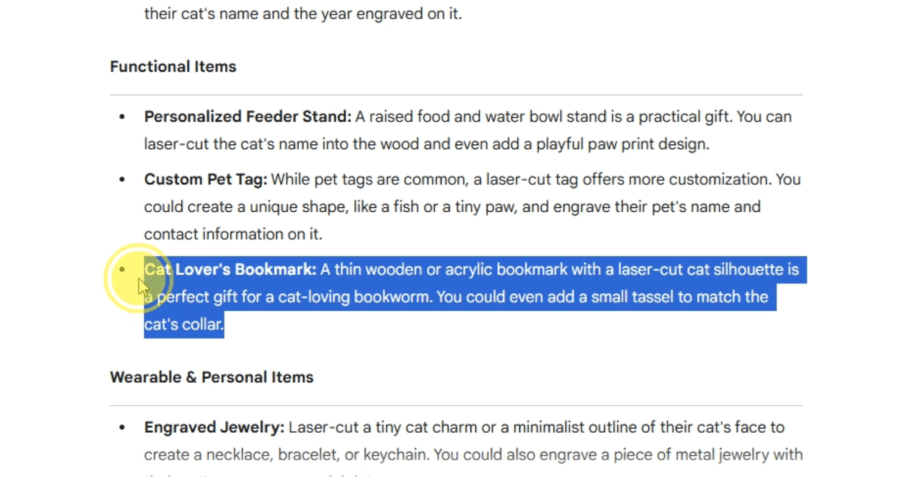Click the text "contact information on it"
The width and height of the screenshot is (910, 477).
tap(233, 234)
